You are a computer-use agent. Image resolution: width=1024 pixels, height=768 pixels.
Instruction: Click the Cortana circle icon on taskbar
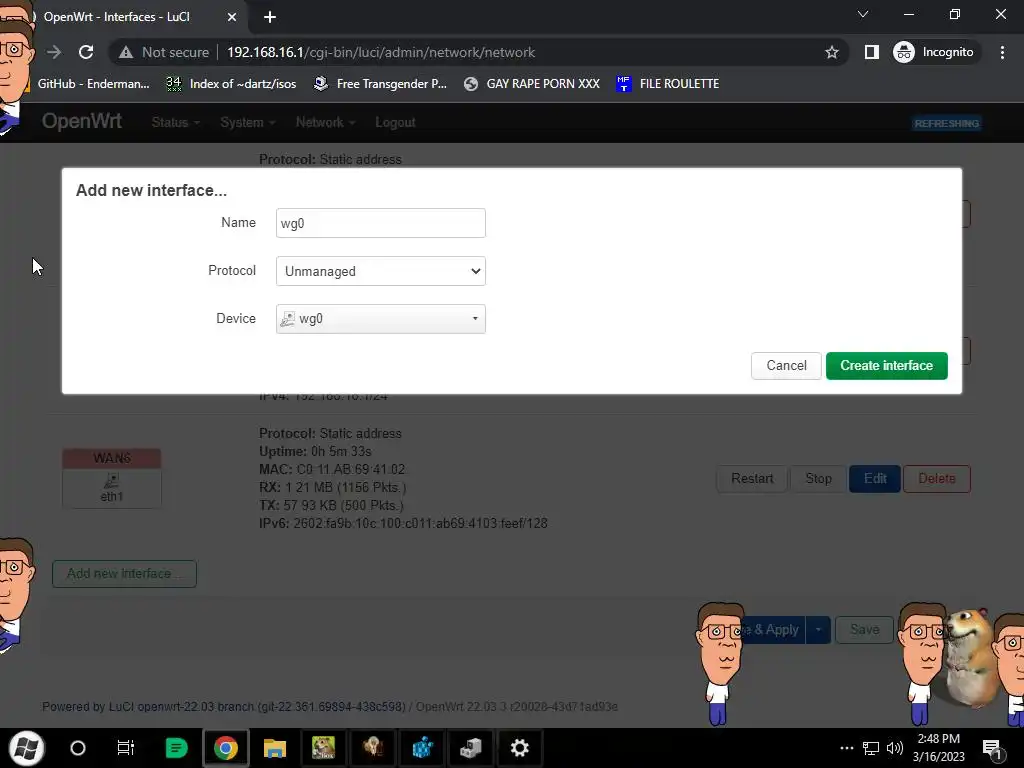pyautogui.click(x=78, y=748)
